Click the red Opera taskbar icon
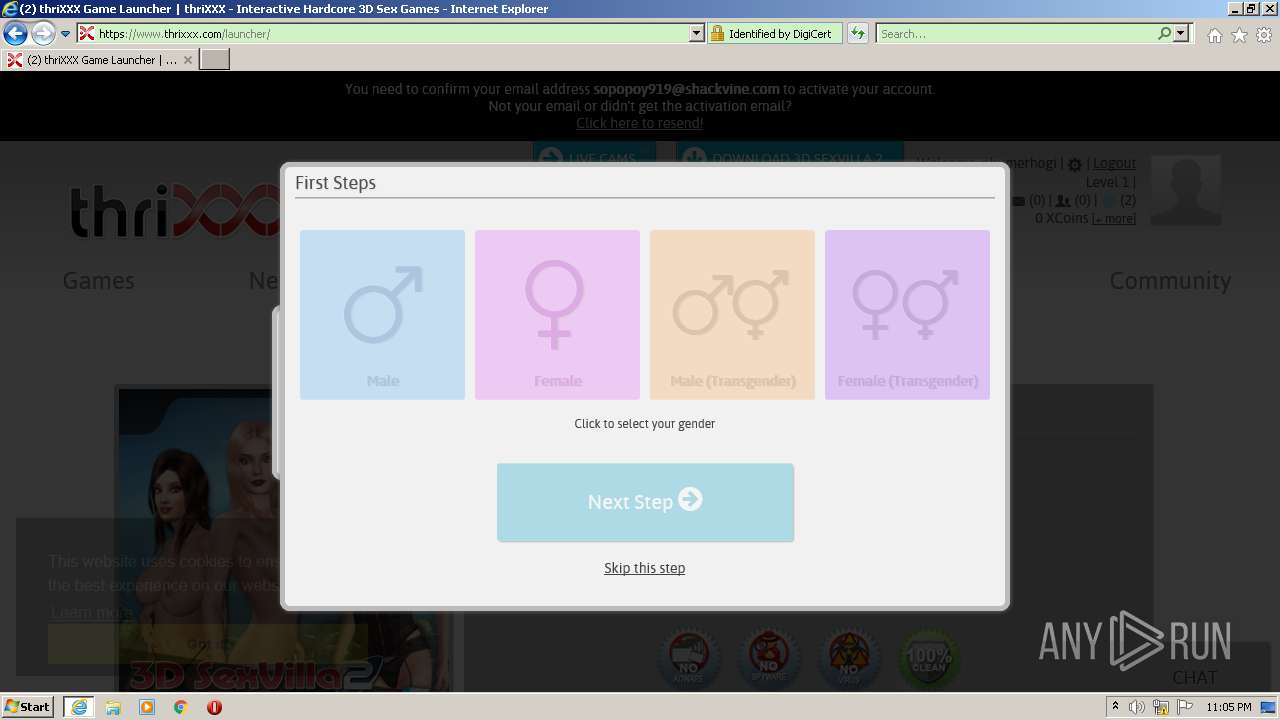 coord(214,707)
